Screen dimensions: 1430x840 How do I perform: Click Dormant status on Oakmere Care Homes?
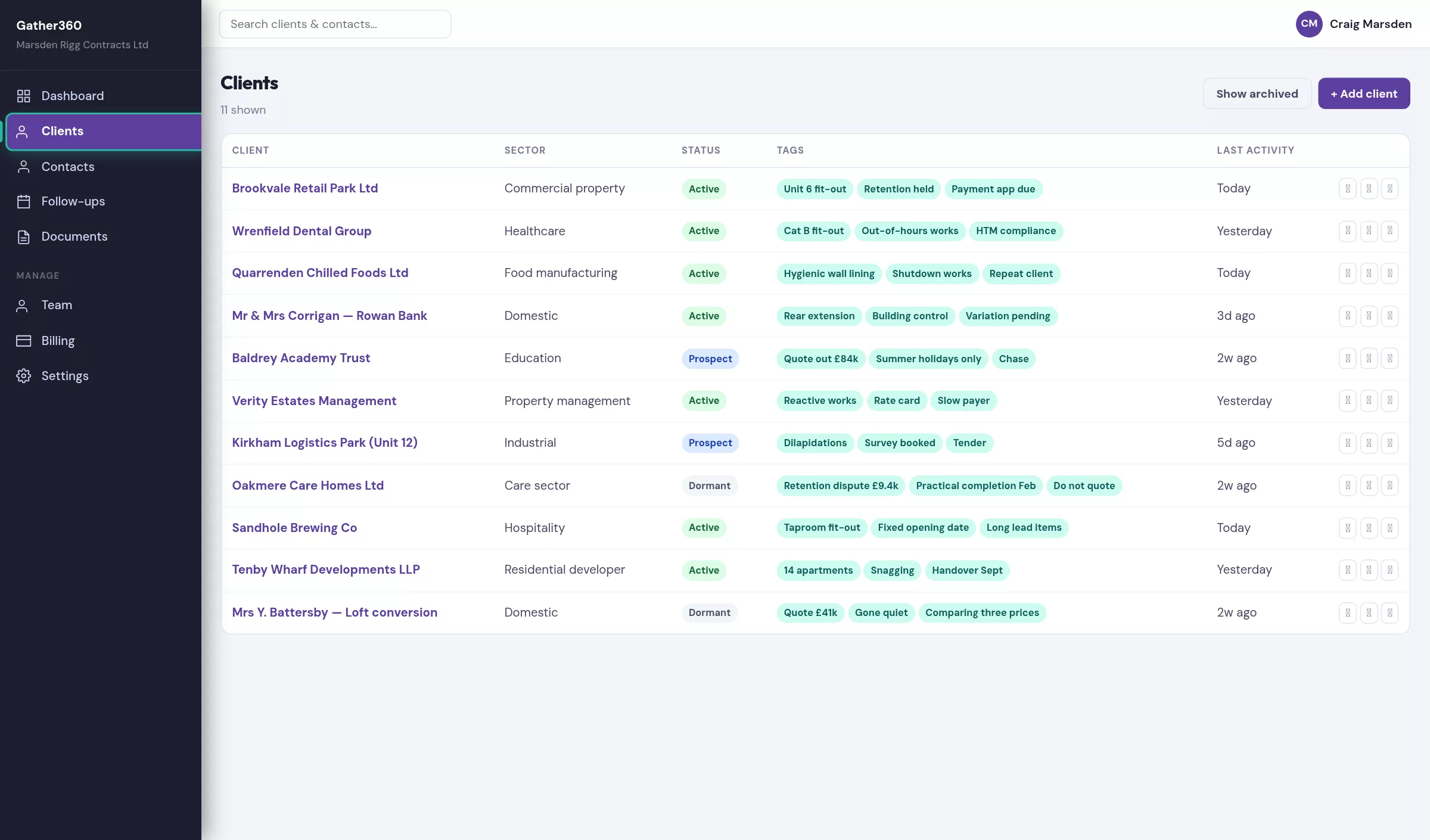[709, 486]
